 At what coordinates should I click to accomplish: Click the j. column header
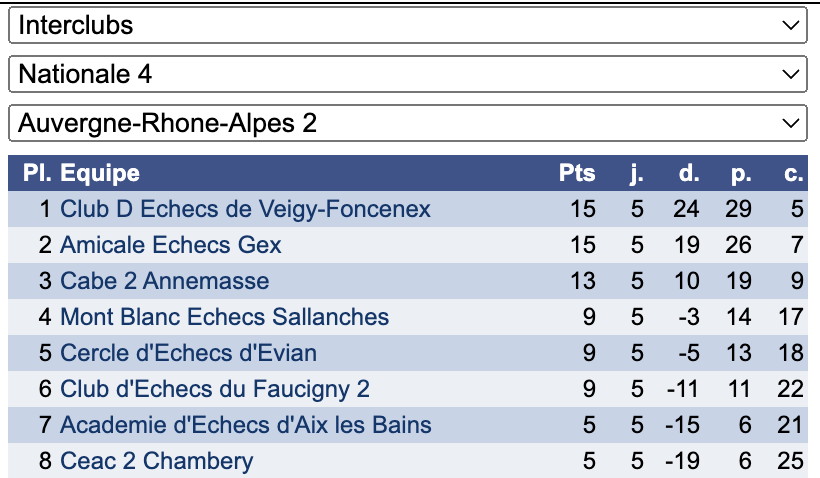pos(636,174)
